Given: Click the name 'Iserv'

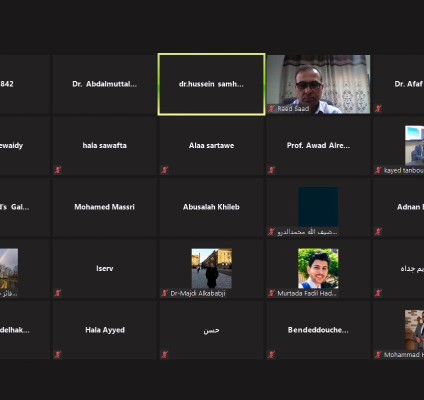Looking at the screenshot, I should pos(105,268).
